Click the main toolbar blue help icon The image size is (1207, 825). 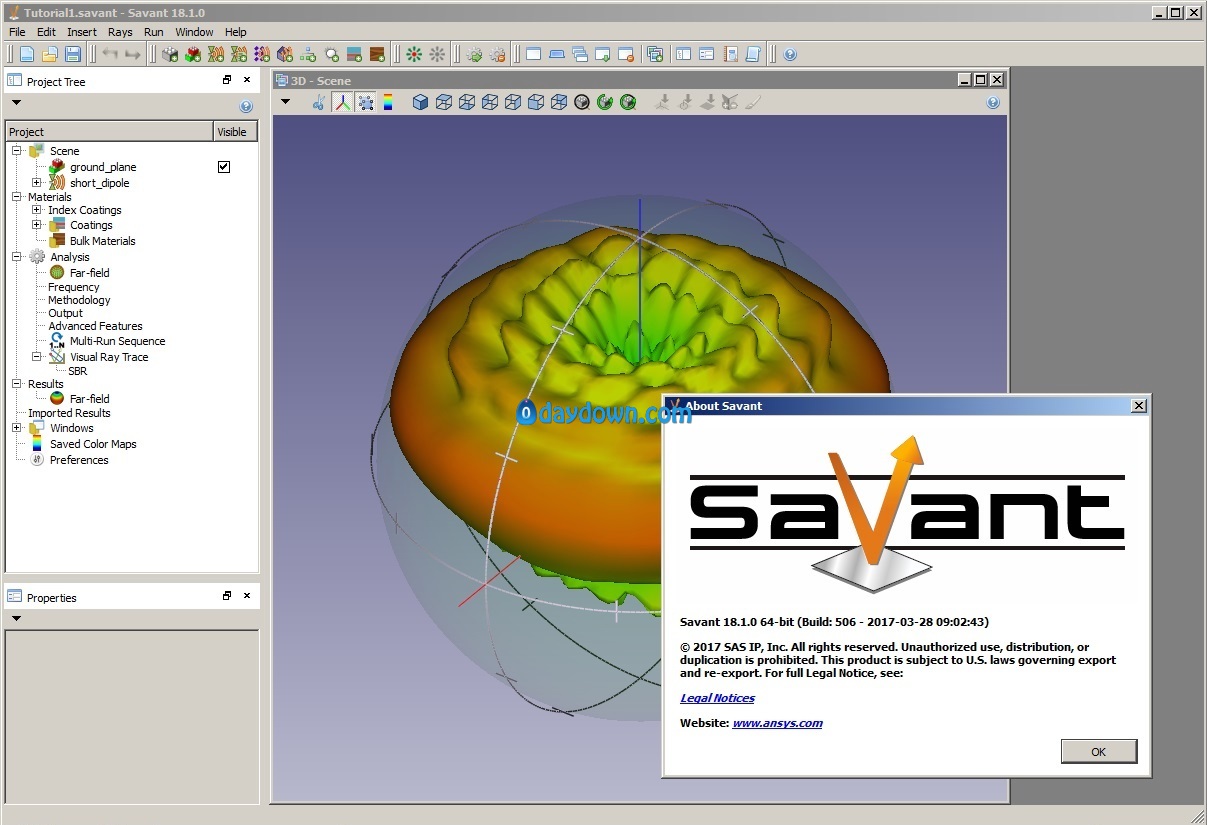(790, 55)
